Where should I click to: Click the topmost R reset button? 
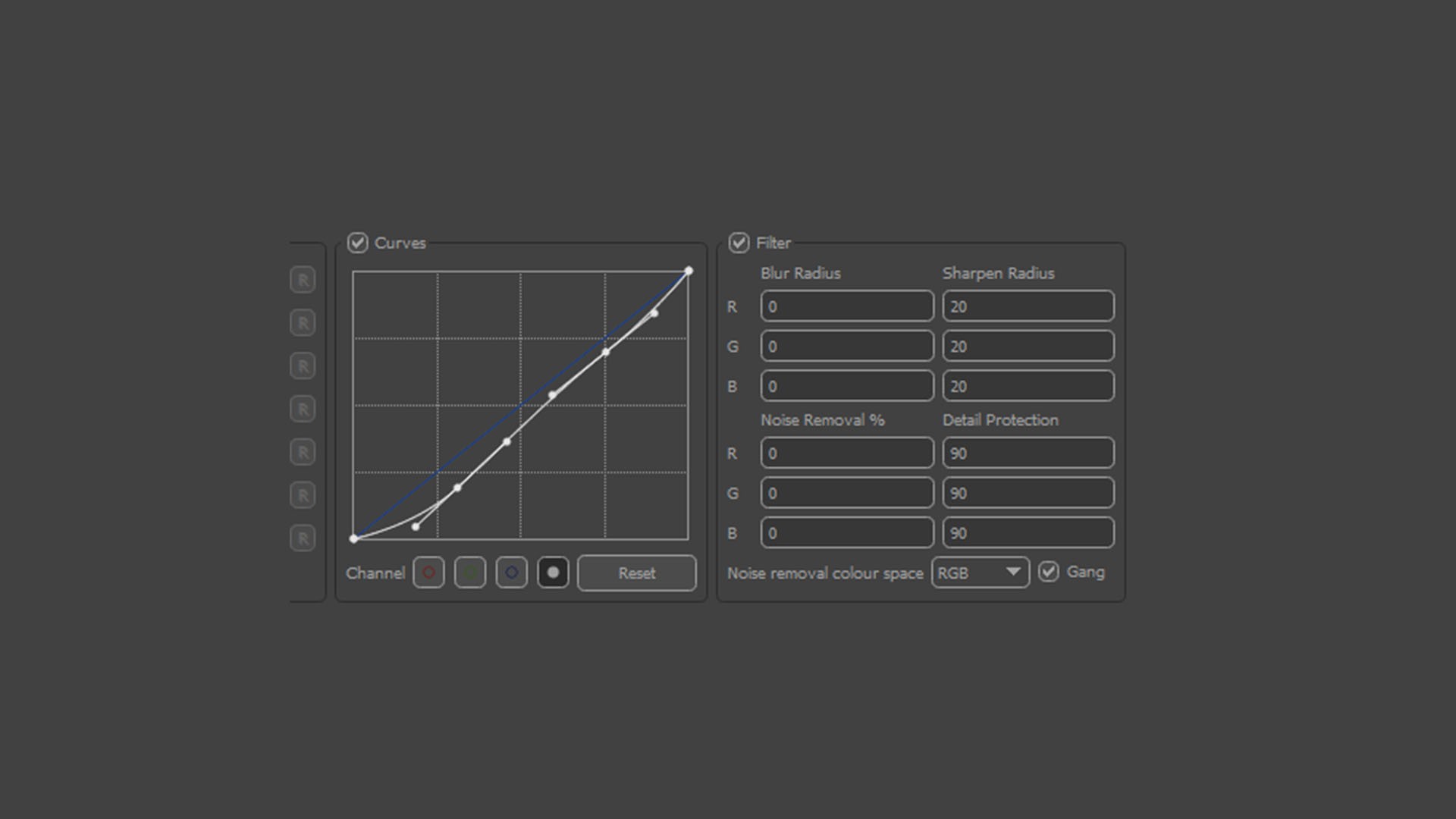coord(303,280)
